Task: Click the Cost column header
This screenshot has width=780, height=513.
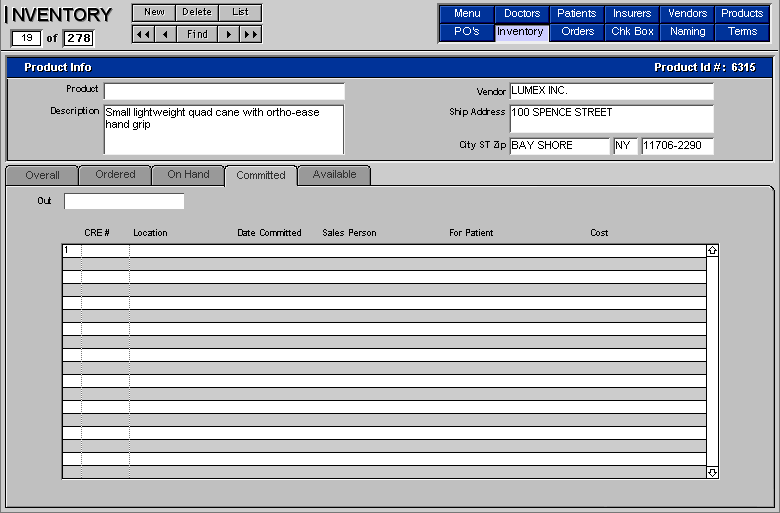Action: [x=599, y=233]
